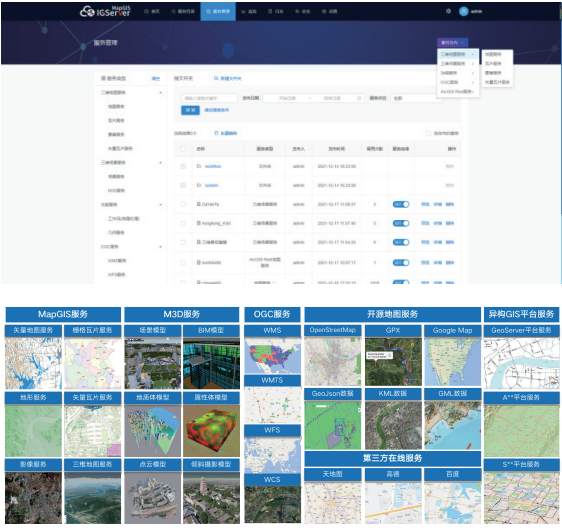Click the Google Map thumbnail
Image resolution: width=562 pixels, height=528 pixels.
click(452, 361)
